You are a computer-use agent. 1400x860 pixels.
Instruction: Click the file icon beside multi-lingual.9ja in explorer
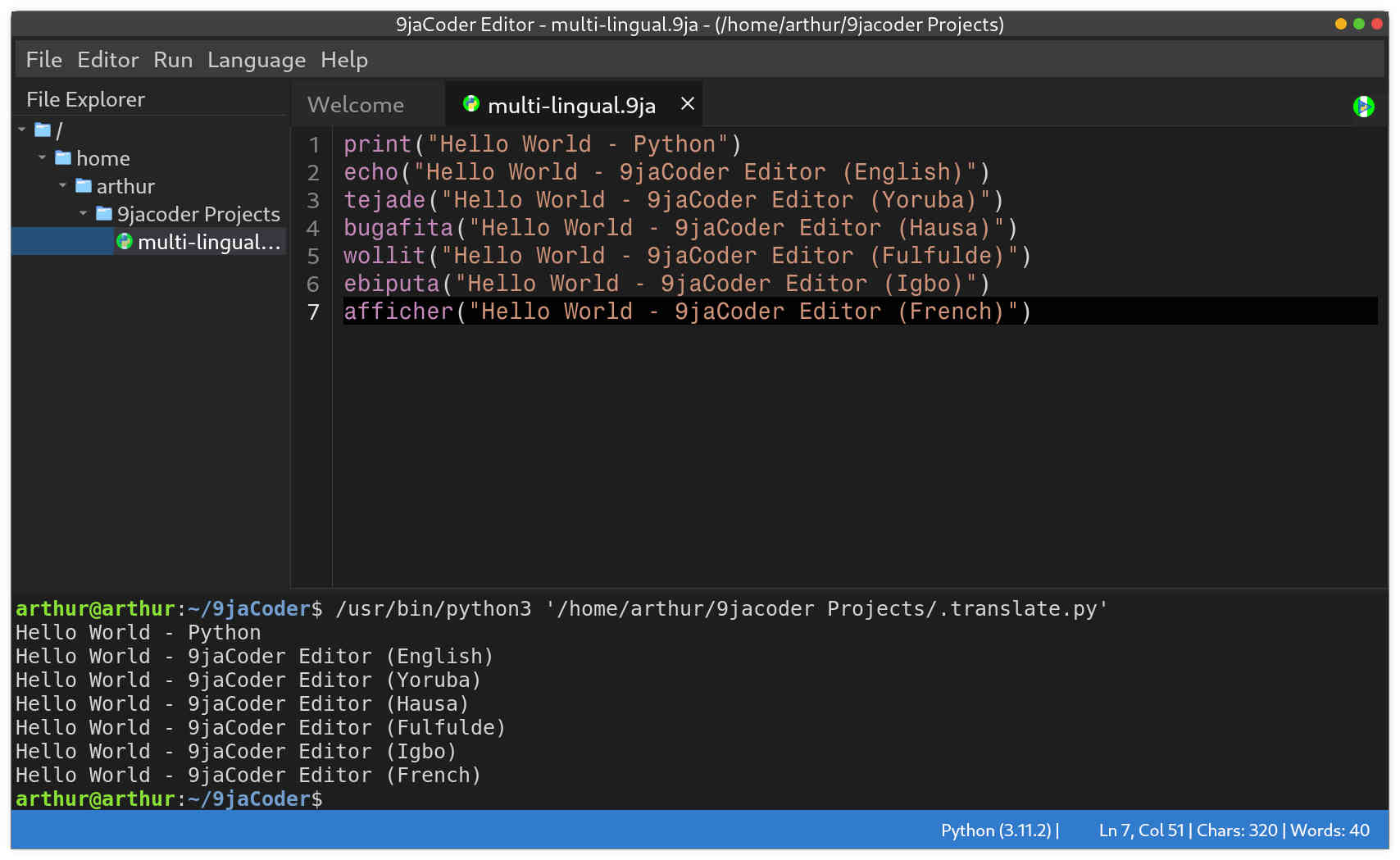[125, 242]
